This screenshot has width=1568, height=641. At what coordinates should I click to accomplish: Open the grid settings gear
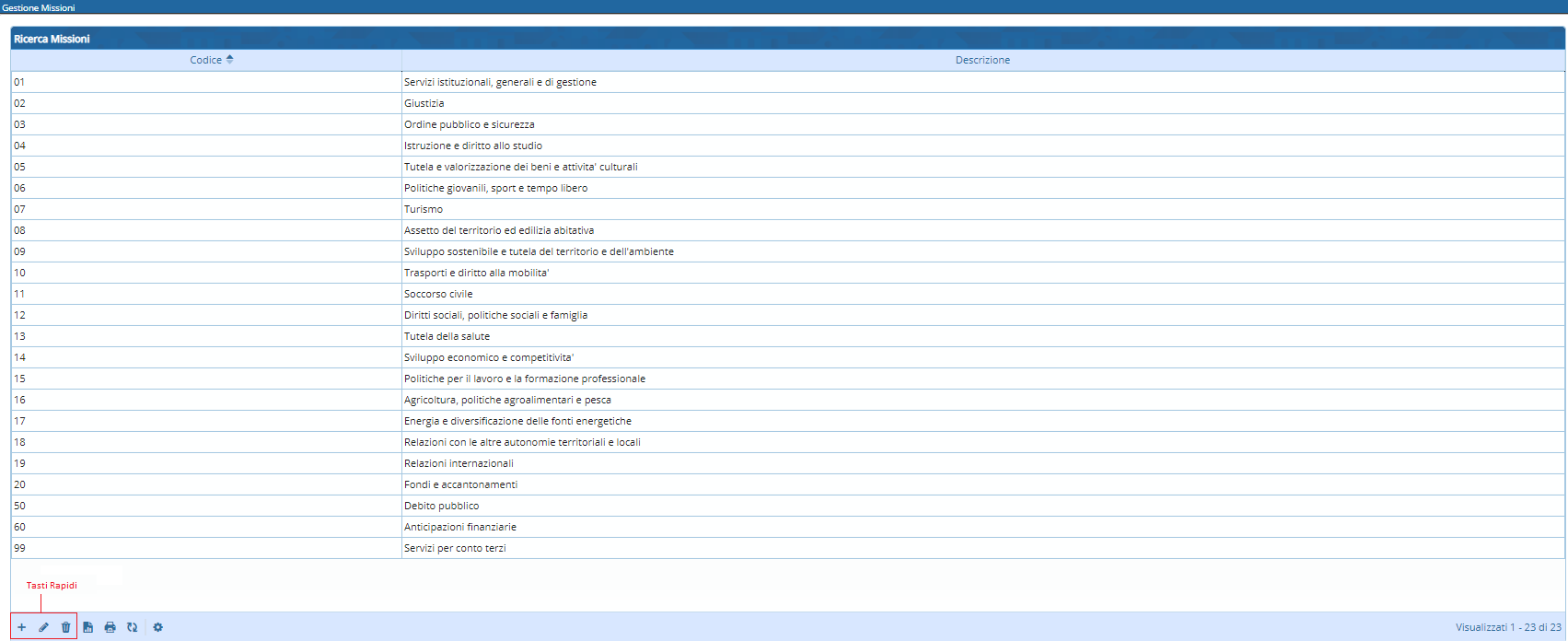click(x=157, y=627)
